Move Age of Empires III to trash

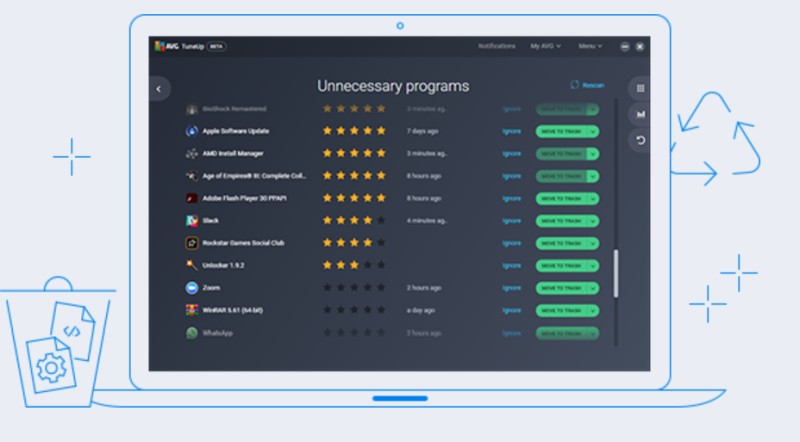(x=561, y=176)
